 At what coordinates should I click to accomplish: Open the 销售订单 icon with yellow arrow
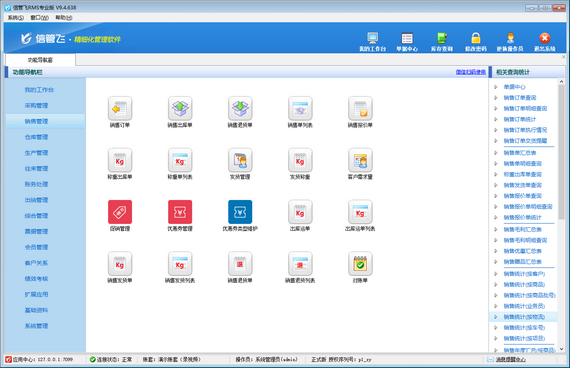pos(120,108)
